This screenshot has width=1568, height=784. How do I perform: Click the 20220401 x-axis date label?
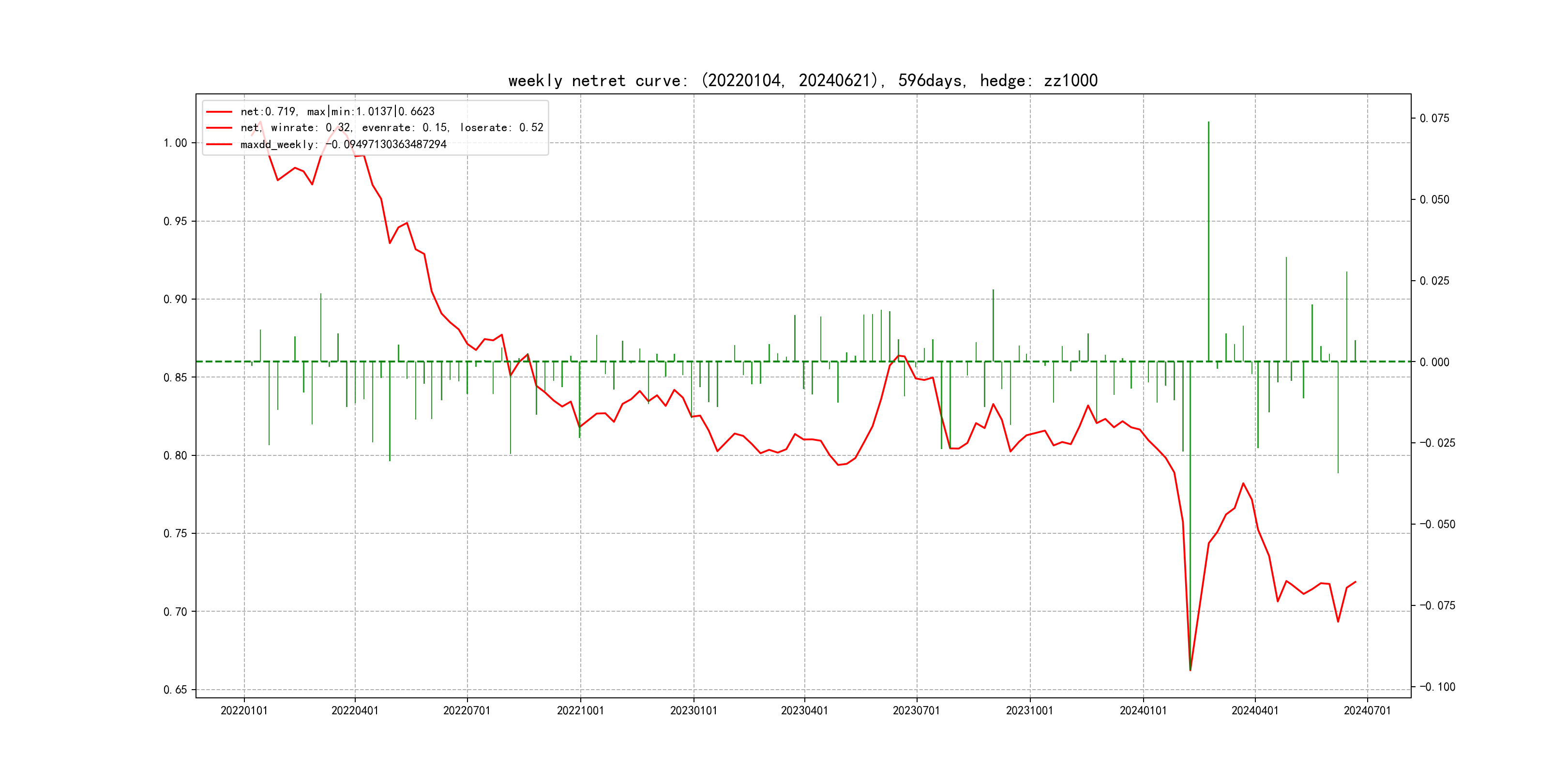tap(355, 711)
